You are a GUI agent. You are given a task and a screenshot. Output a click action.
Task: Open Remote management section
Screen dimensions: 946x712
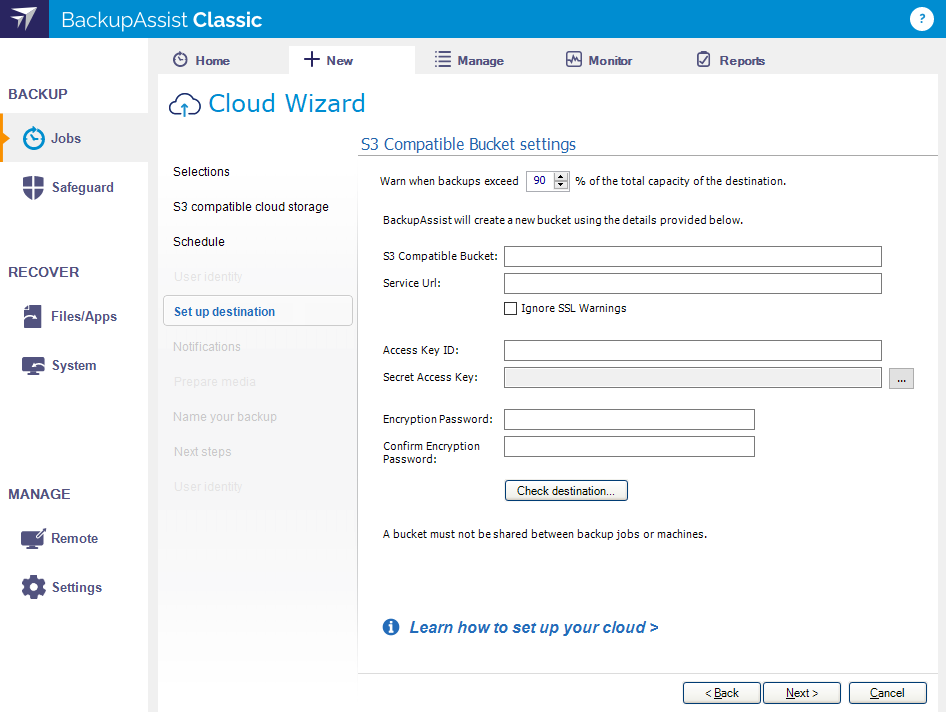[x=74, y=538]
